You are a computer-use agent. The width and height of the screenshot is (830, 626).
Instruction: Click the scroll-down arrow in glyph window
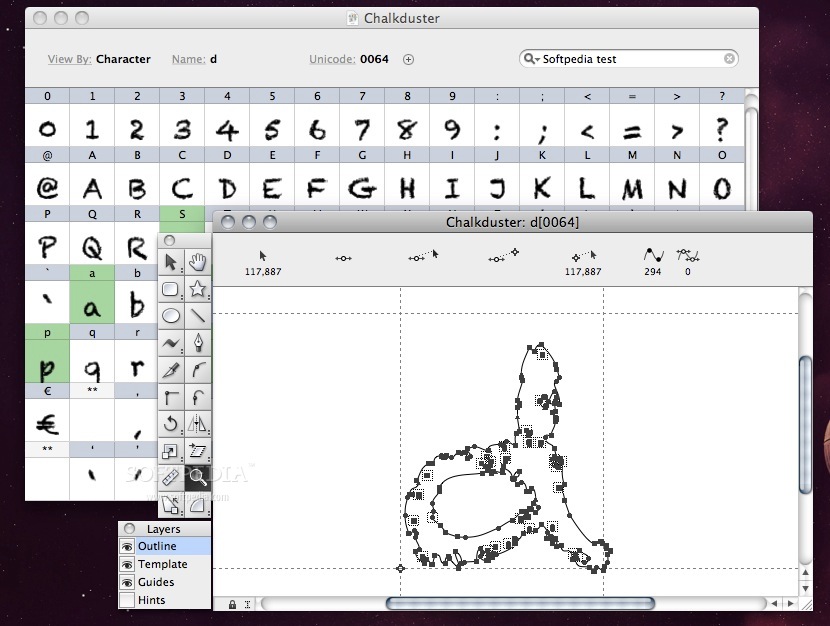pyautogui.click(x=805, y=588)
